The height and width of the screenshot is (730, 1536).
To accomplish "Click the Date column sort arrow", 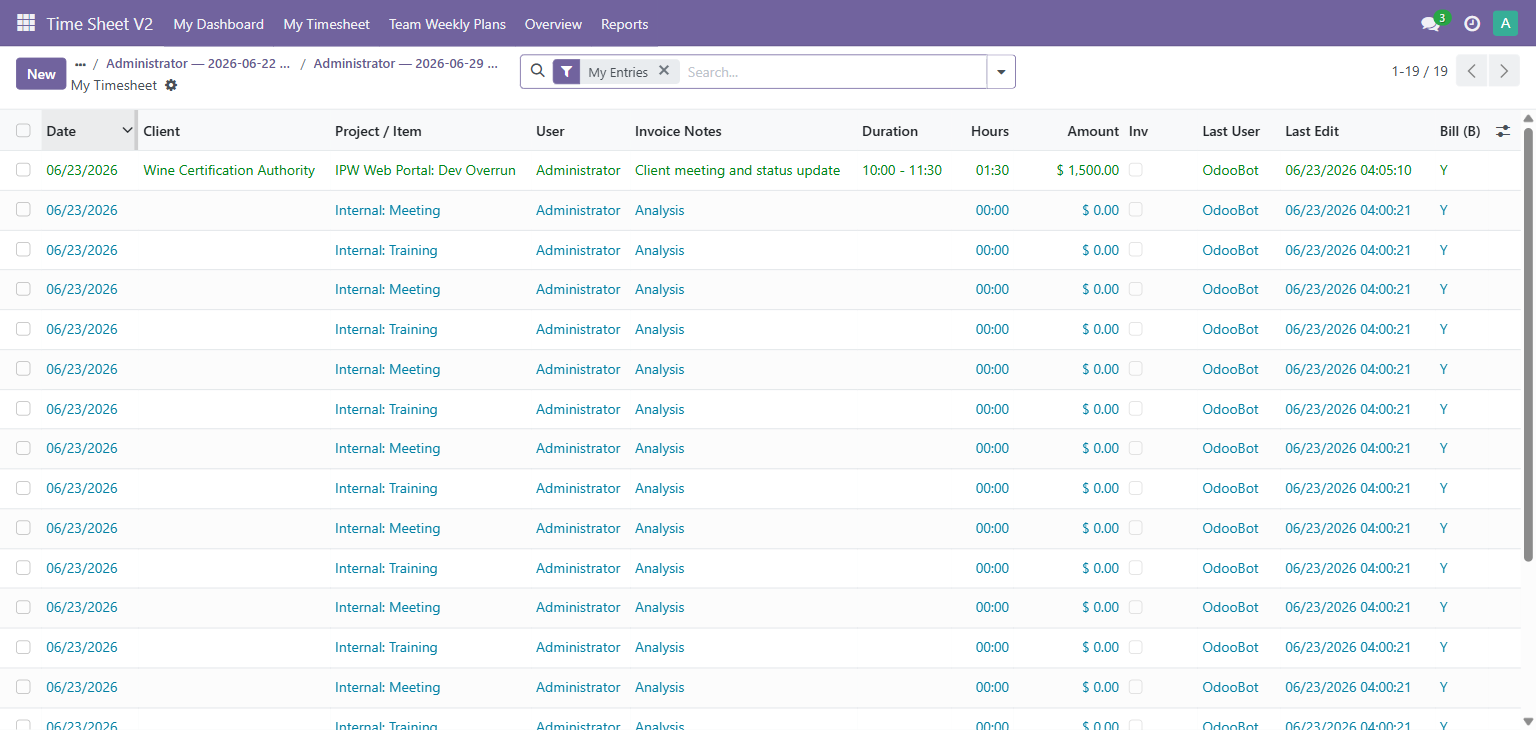I will click(x=127, y=131).
